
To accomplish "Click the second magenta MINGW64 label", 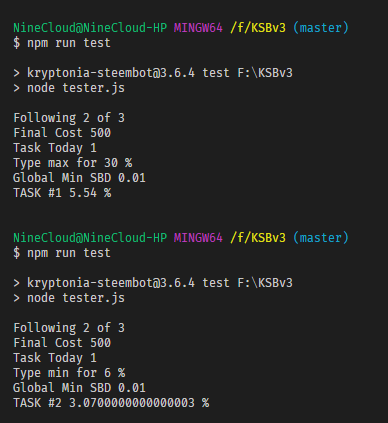I will pos(198,238).
